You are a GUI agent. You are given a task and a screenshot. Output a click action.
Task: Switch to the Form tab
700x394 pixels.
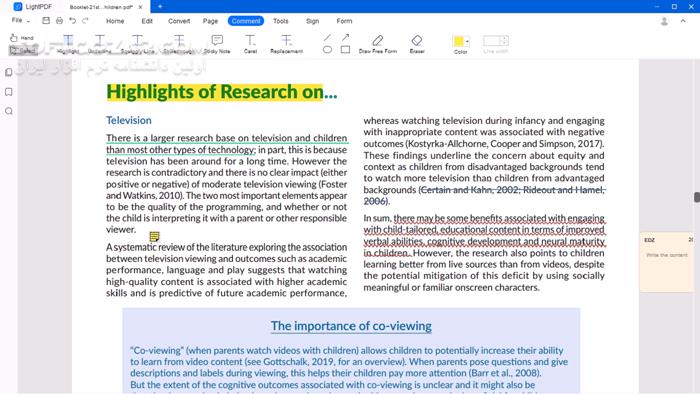tap(344, 21)
